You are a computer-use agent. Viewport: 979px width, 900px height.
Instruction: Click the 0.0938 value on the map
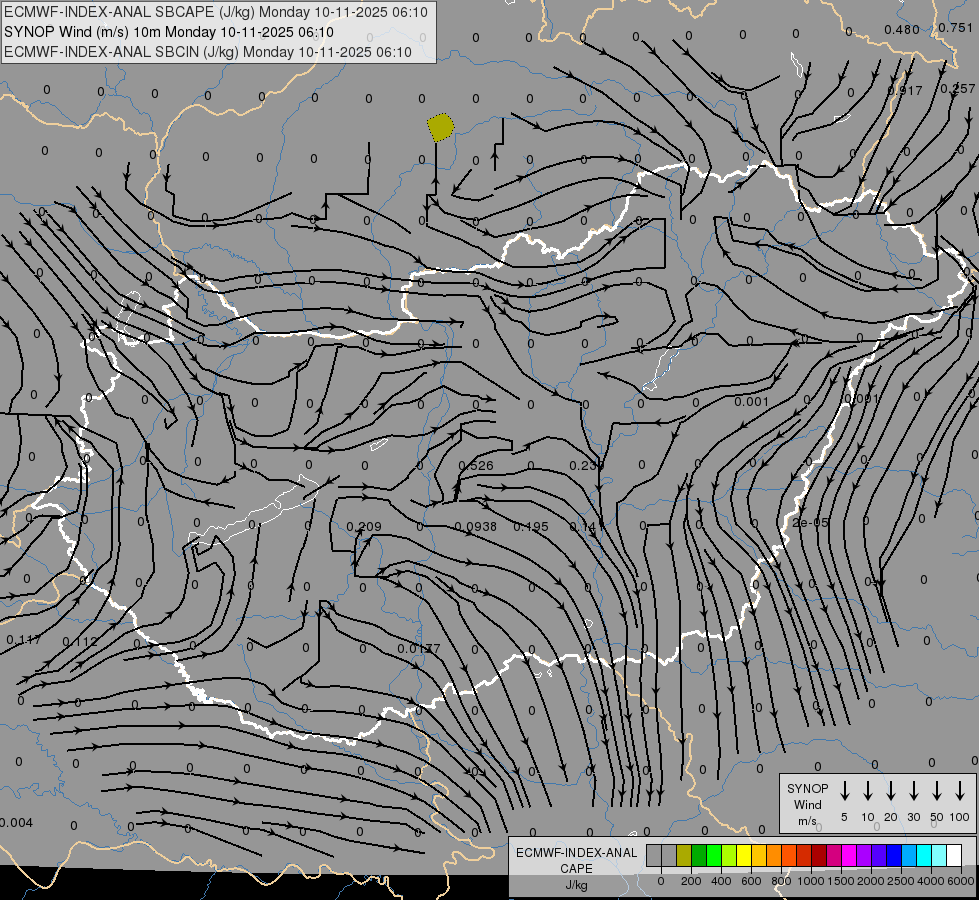click(x=476, y=527)
